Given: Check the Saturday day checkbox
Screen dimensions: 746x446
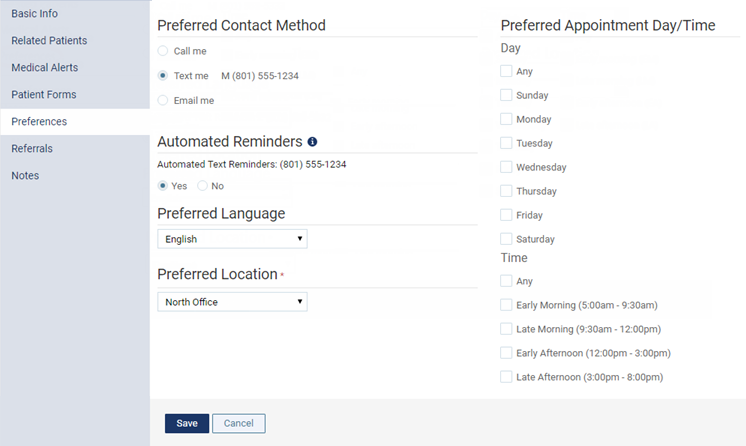Looking at the screenshot, I should click(506, 239).
